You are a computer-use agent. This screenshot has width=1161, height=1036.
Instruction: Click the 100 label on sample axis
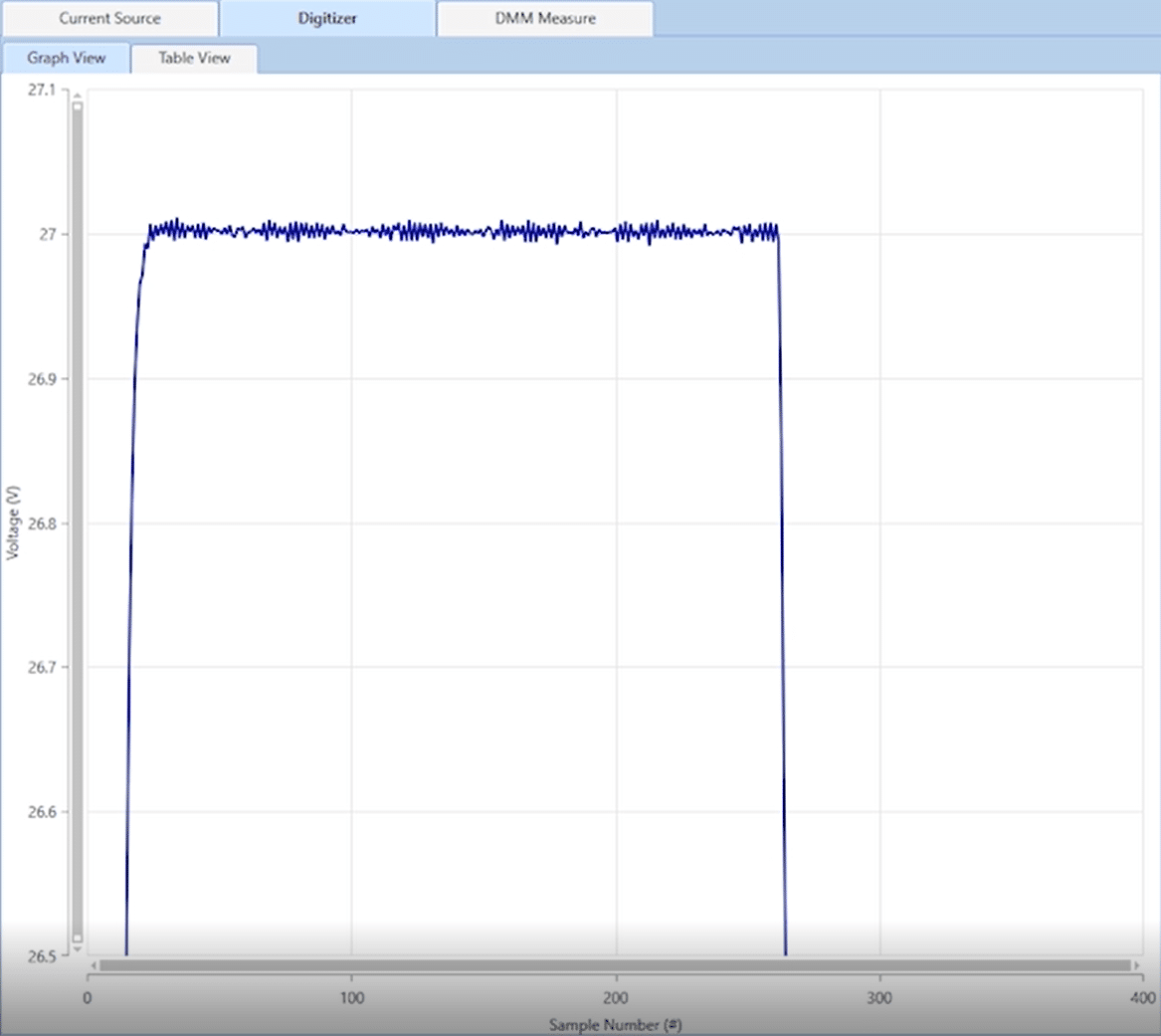[352, 998]
